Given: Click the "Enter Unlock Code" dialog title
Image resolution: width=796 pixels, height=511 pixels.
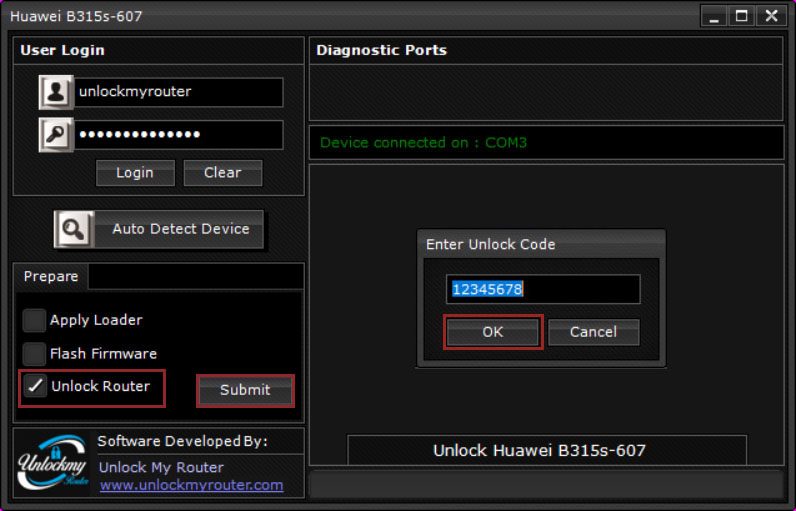Looking at the screenshot, I should (x=490, y=245).
